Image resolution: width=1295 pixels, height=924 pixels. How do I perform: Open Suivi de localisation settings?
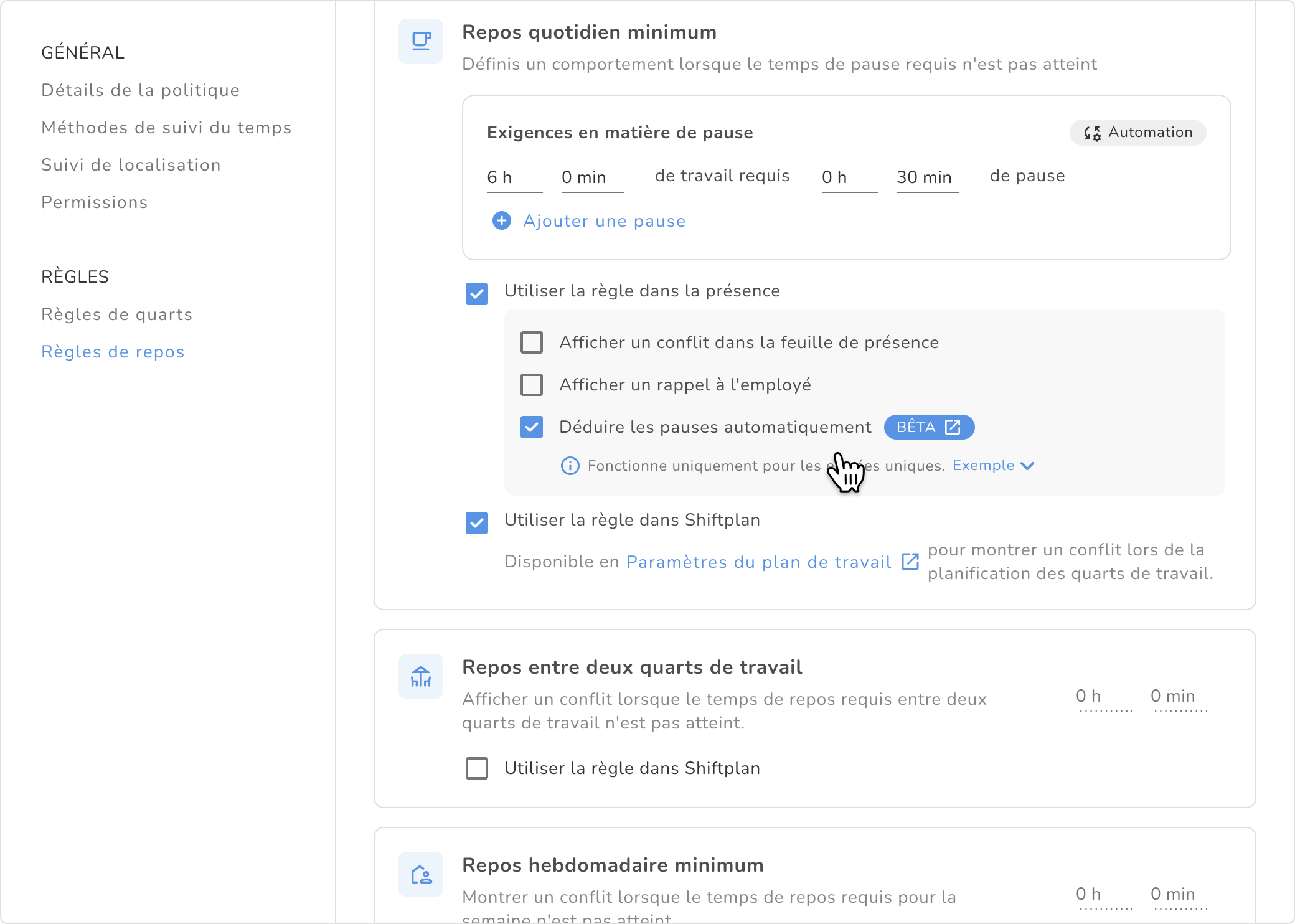click(131, 165)
